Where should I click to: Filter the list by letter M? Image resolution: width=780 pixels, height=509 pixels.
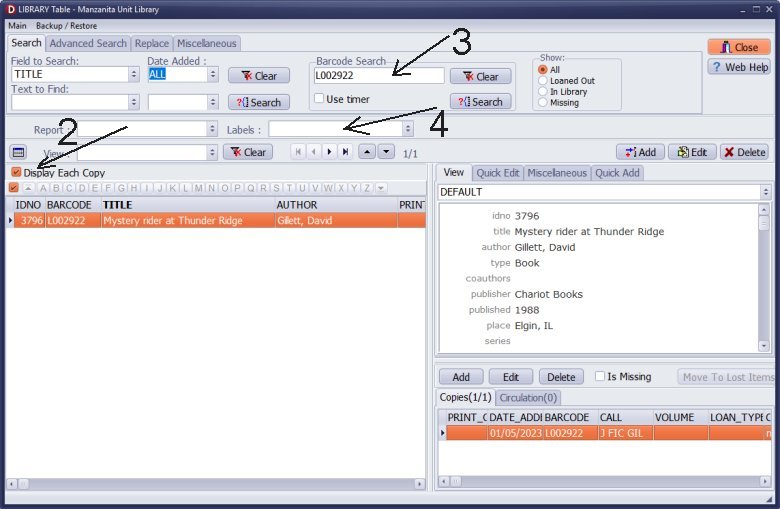click(x=198, y=188)
